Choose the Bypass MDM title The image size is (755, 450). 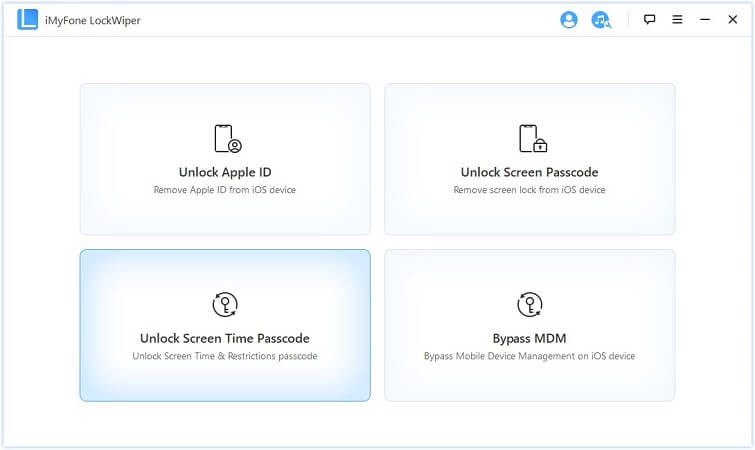tap(529, 338)
